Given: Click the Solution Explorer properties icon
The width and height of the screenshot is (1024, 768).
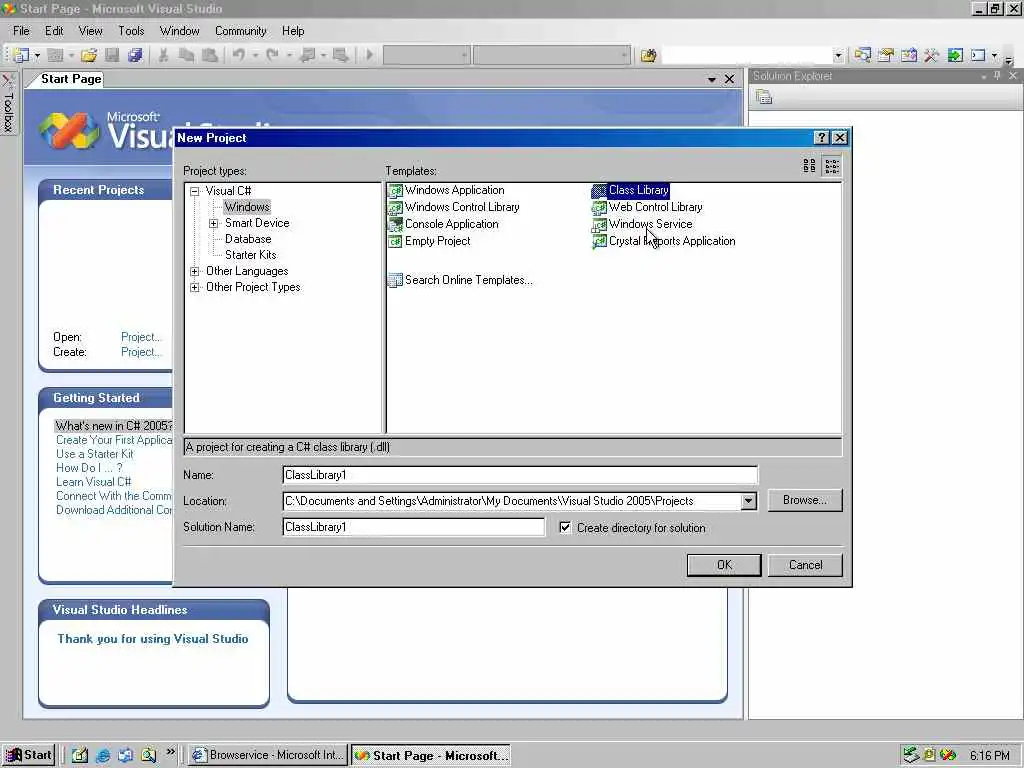Looking at the screenshot, I should click(x=764, y=97).
